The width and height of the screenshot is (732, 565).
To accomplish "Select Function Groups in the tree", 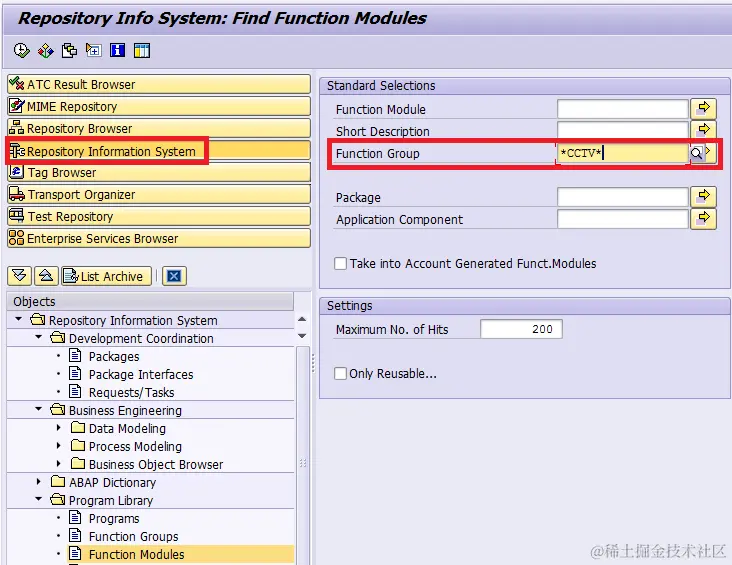I will tap(134, 537).
